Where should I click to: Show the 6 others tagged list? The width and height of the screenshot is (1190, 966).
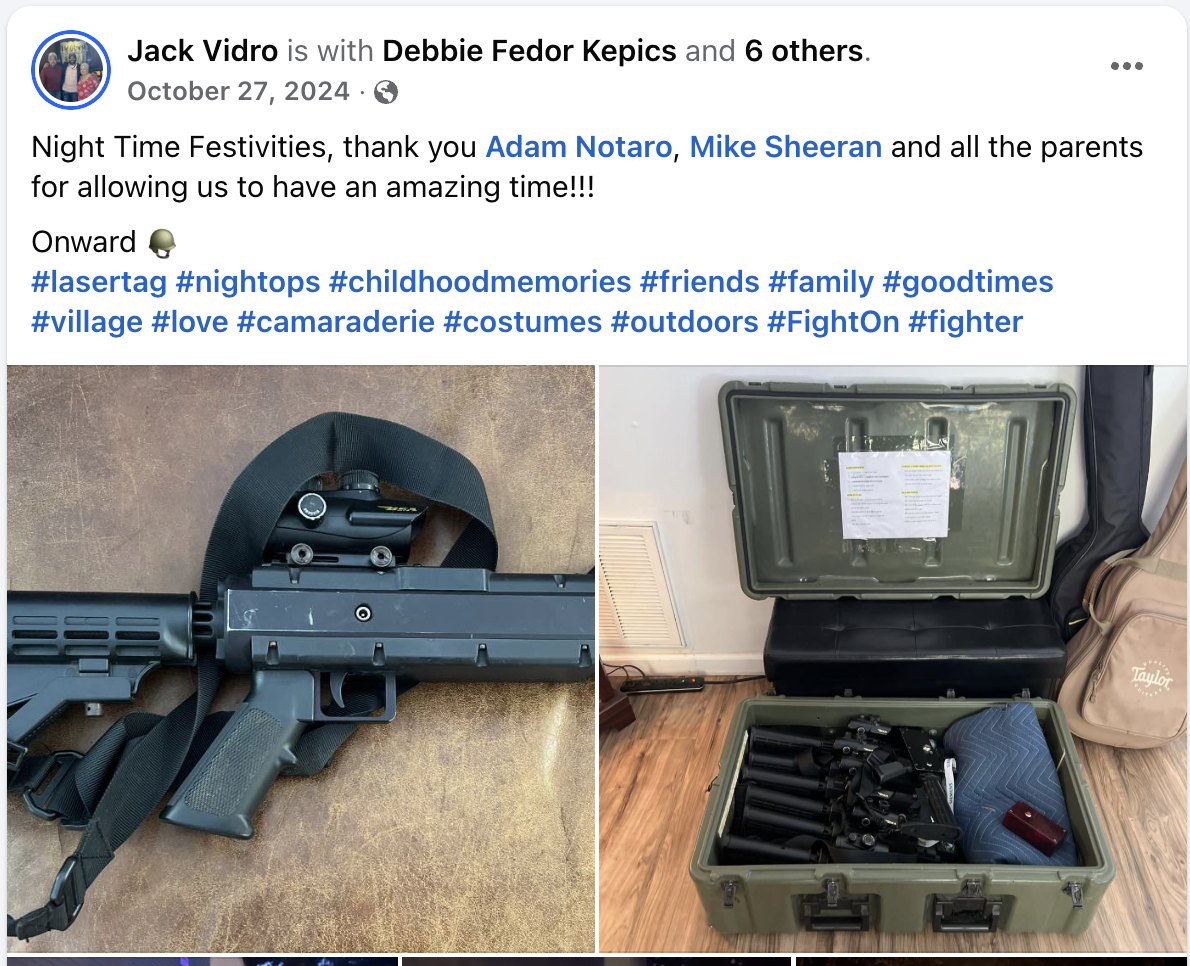pos(804,51)
